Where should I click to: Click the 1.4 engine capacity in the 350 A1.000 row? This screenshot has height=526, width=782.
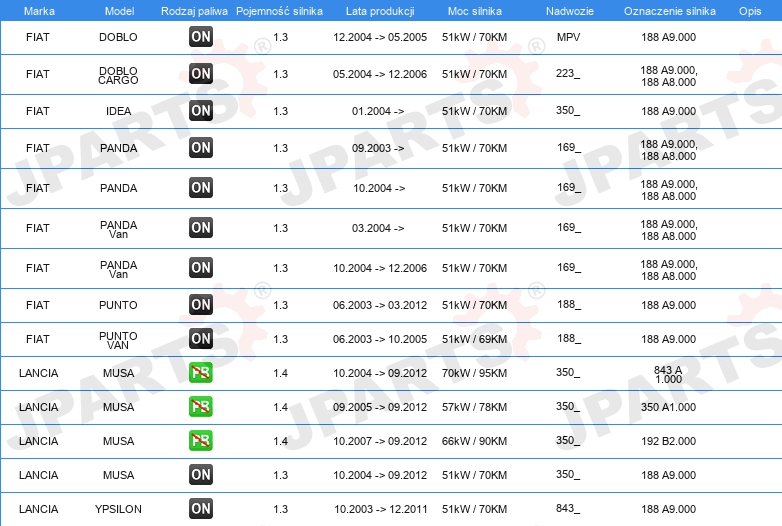280,407
